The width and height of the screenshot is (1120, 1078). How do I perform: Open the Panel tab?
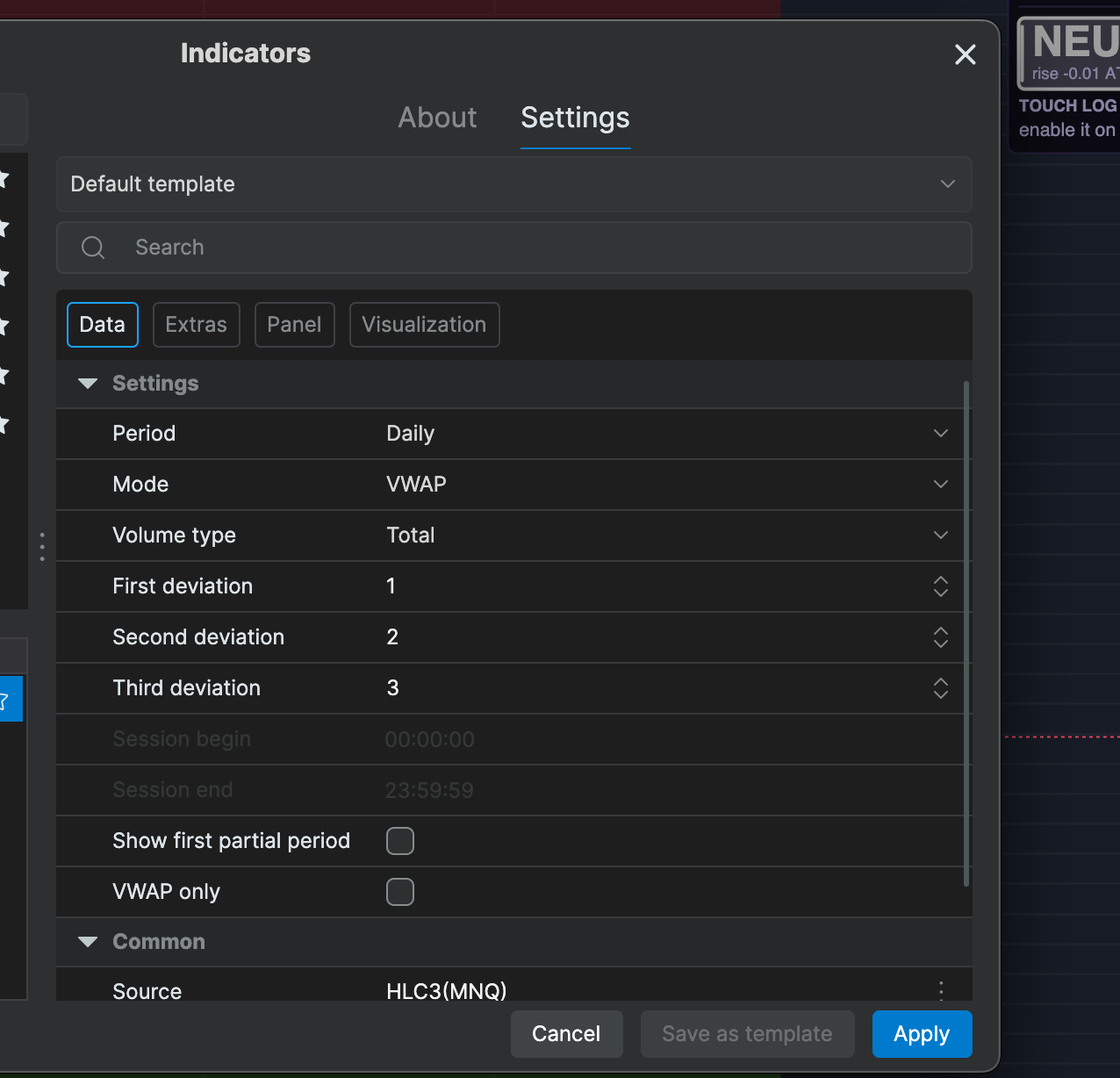(x=295, y=325)
